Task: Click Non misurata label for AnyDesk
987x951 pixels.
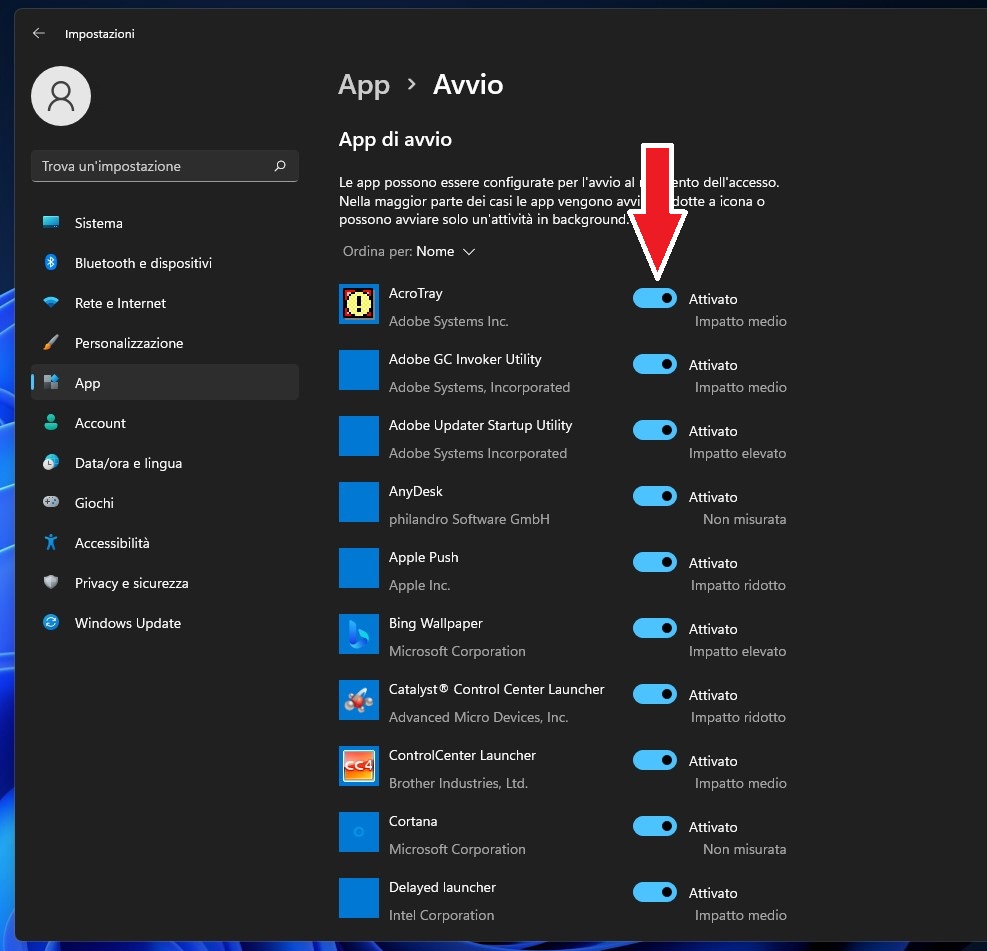Action: pos(745,519)
